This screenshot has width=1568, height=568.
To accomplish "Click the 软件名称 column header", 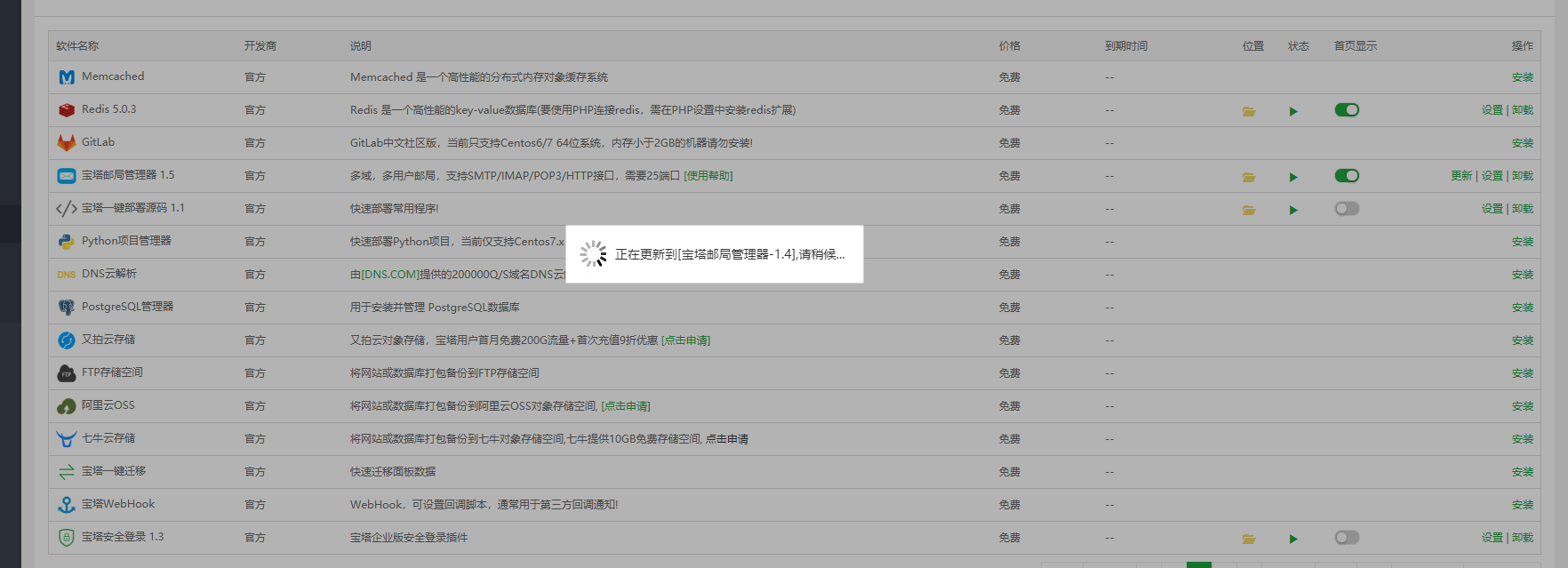I will click(77, 46).
